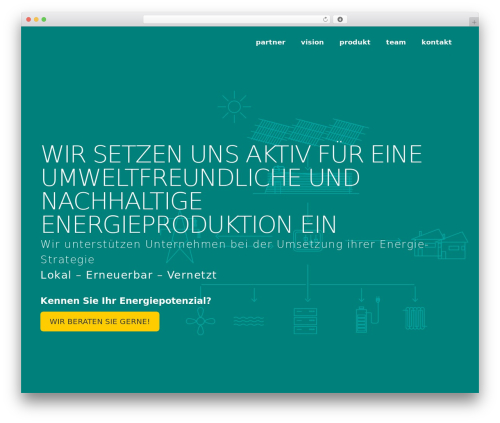
Task: Click the text 'Lokal – Erneuerbar – Vernetzt'
Action: point(128,275)
